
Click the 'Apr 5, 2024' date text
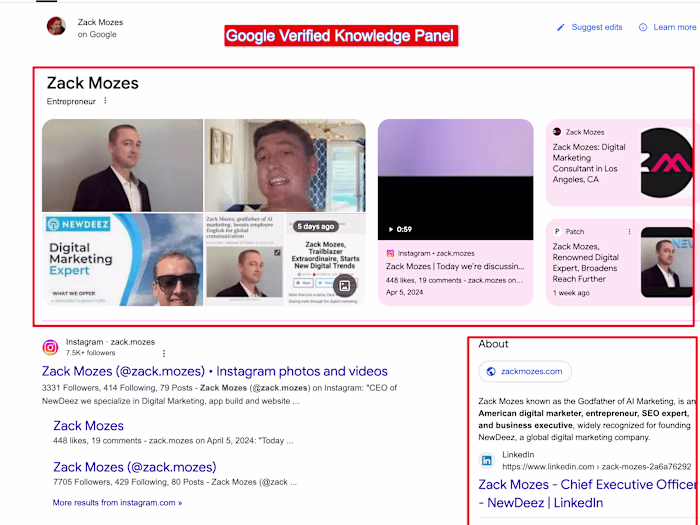click(x=404, y=292)
